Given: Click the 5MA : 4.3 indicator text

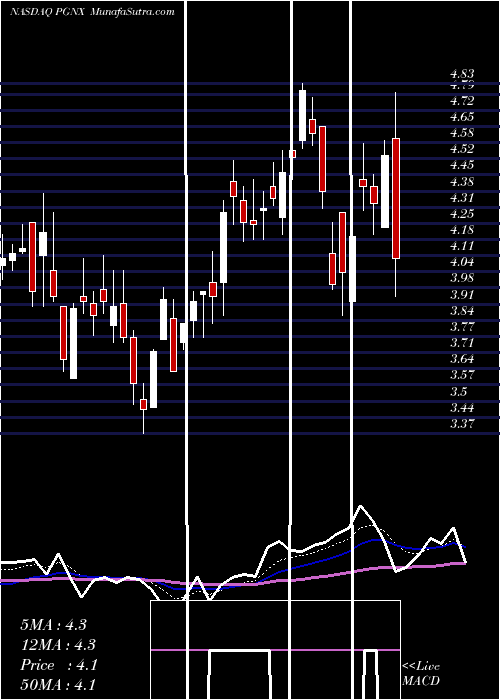Looking at the screenshot, I should 53,625.
